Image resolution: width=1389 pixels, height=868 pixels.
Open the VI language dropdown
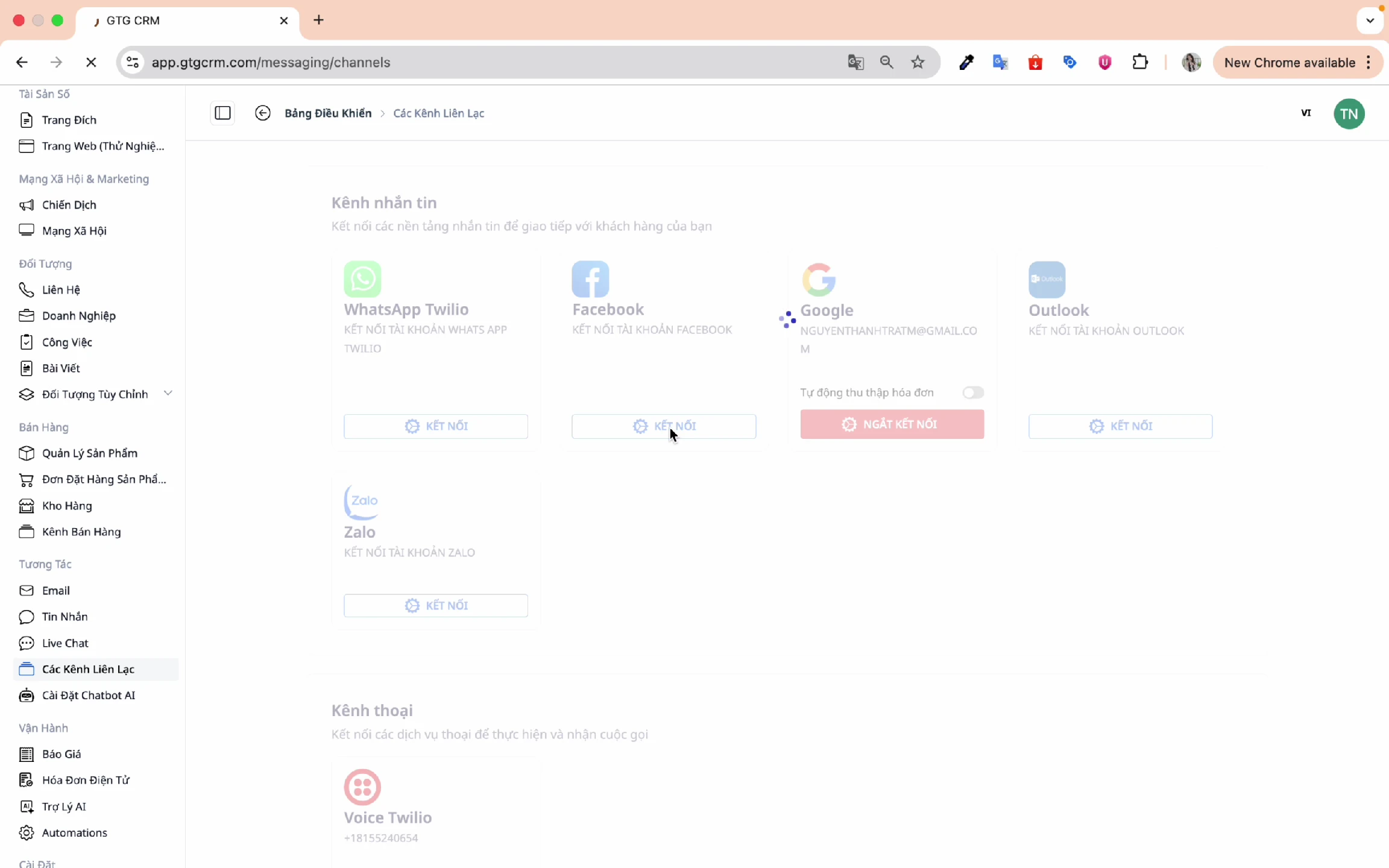1306,113
